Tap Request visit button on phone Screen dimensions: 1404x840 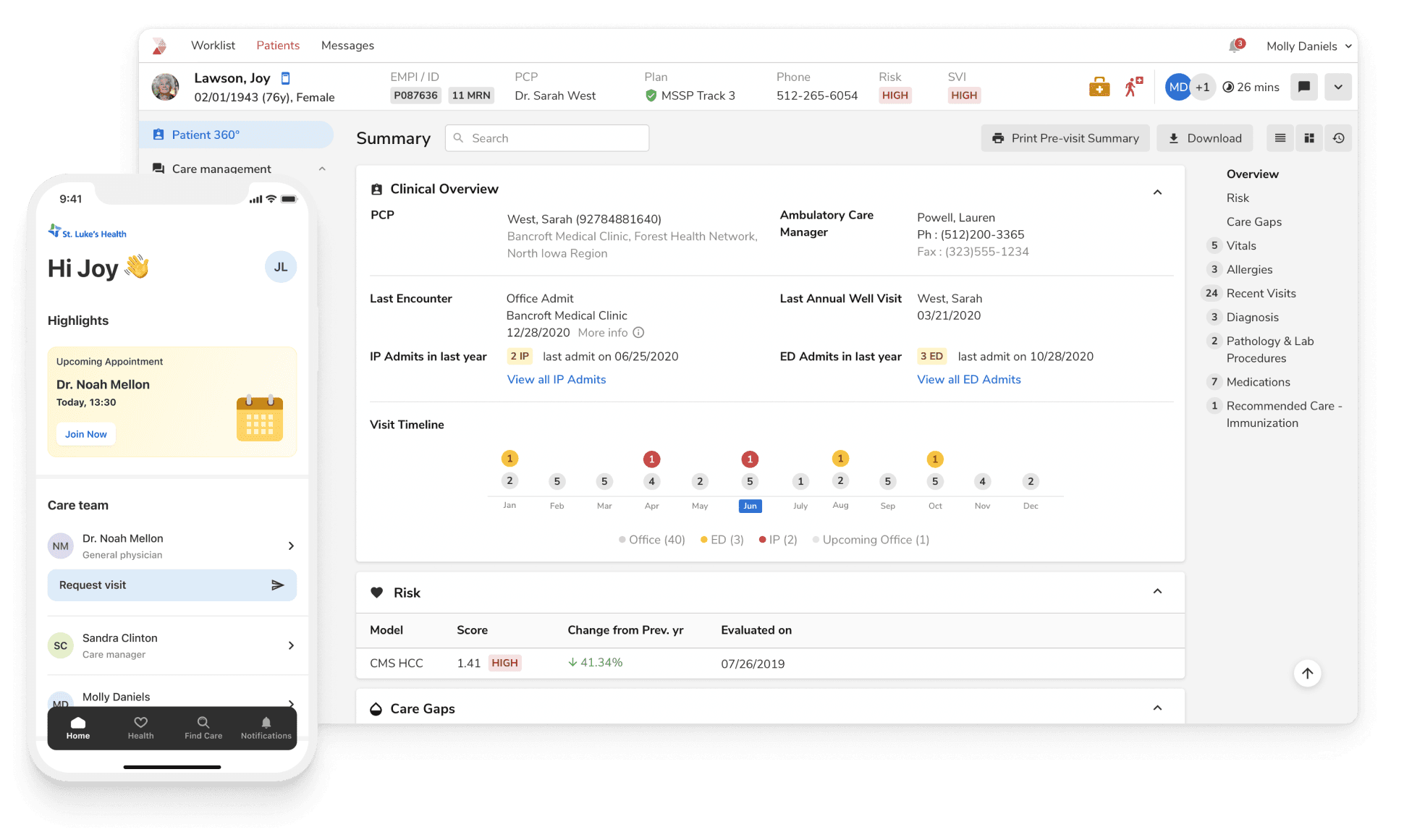[172, 585]
